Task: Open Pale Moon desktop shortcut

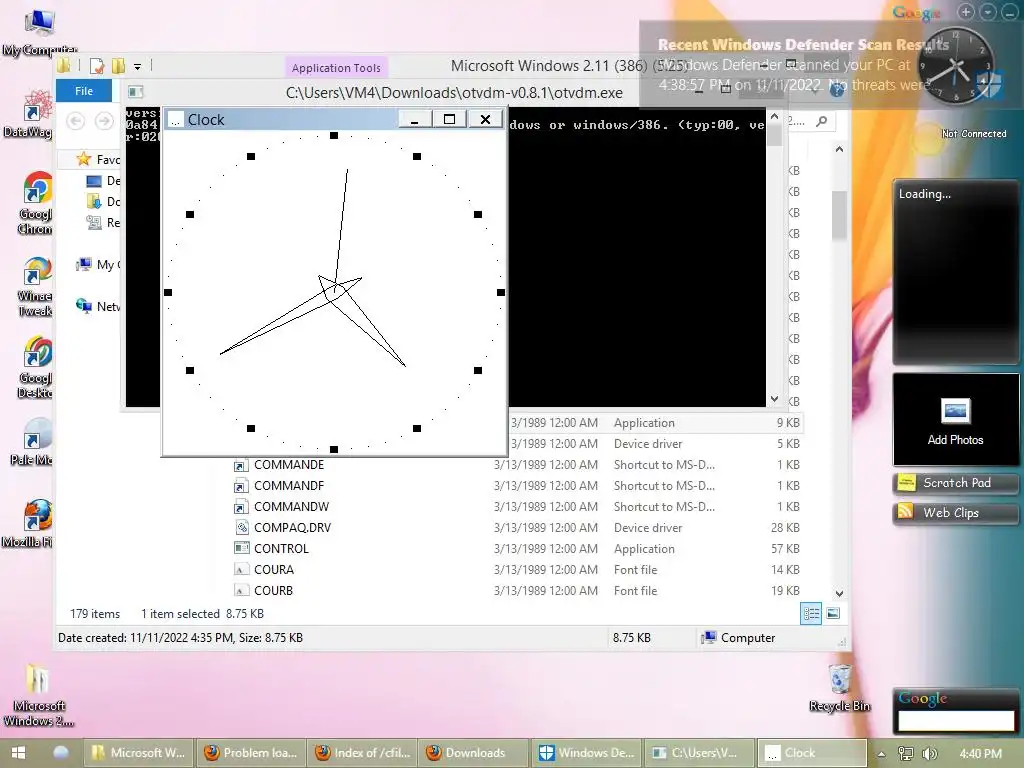Action: click(33, 443)
